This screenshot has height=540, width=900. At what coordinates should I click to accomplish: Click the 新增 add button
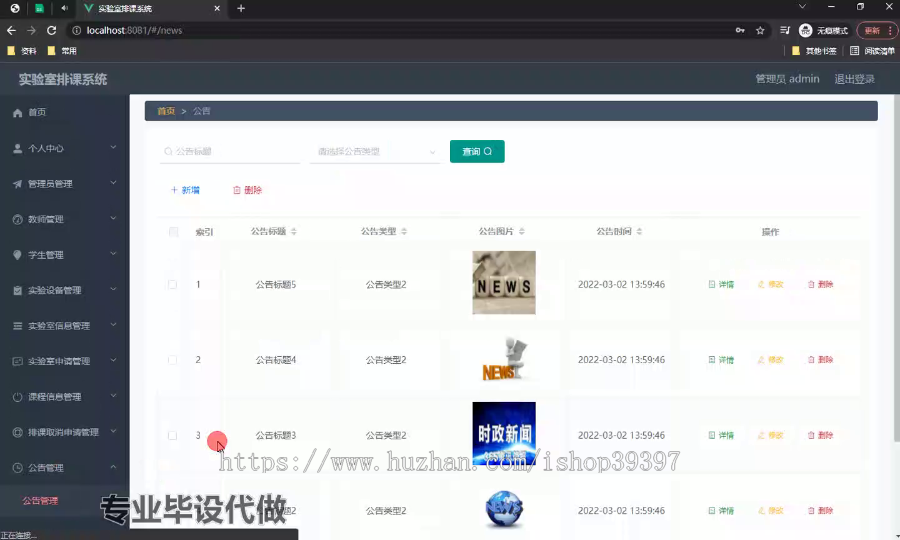tap(185, 190)
